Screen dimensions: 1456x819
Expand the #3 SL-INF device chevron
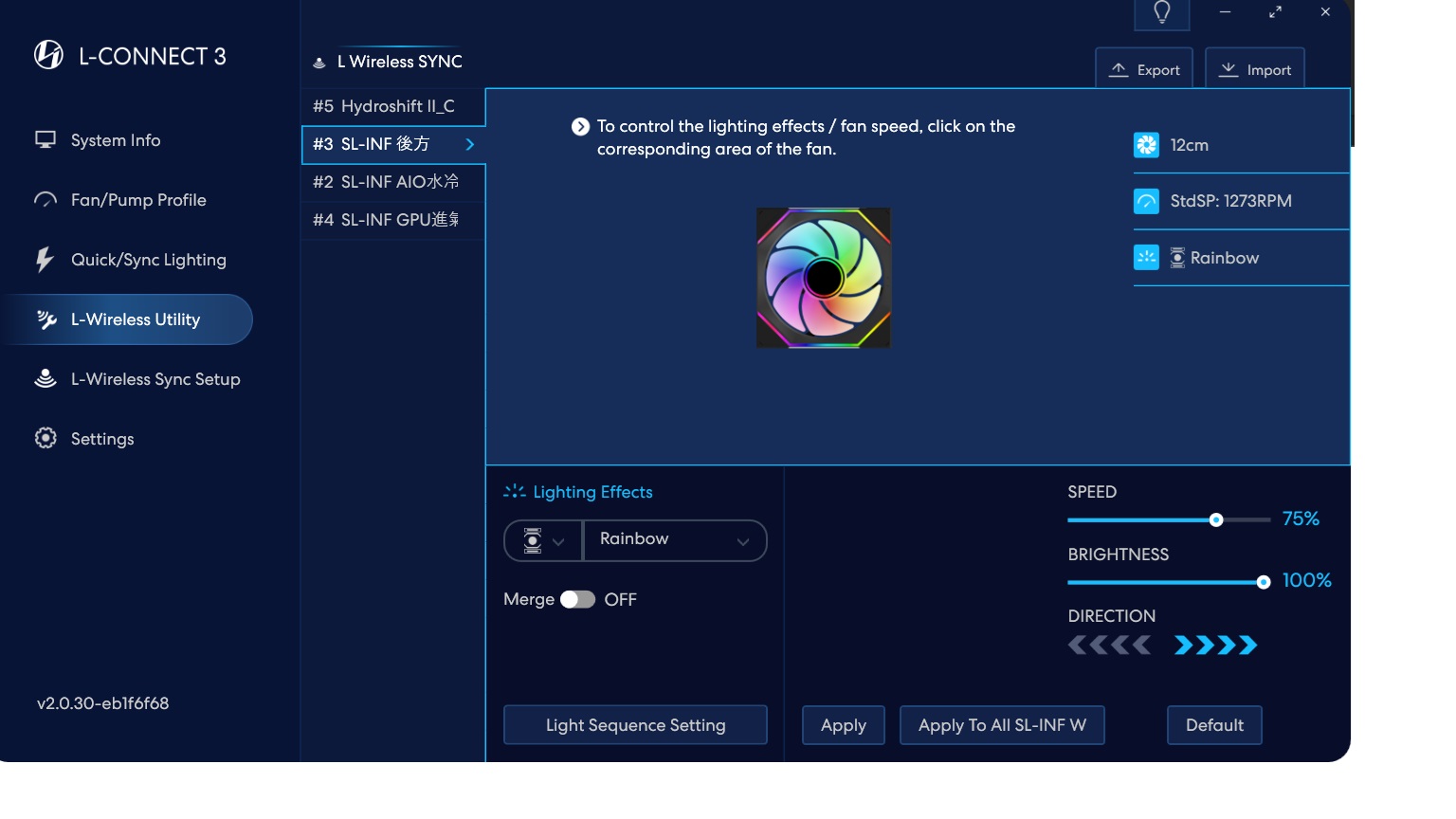coord(470,144)
